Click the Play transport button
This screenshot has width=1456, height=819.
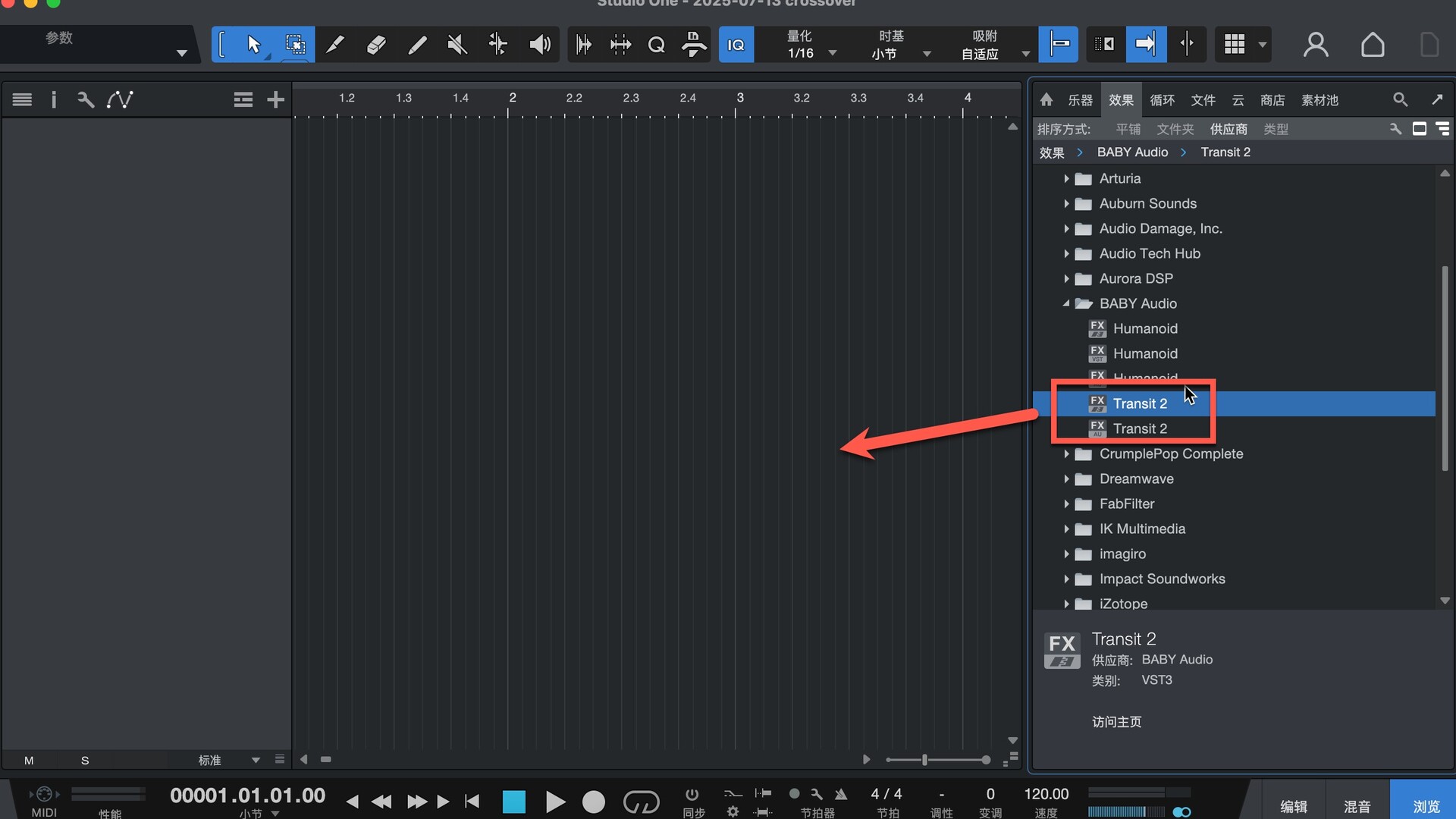554,802
